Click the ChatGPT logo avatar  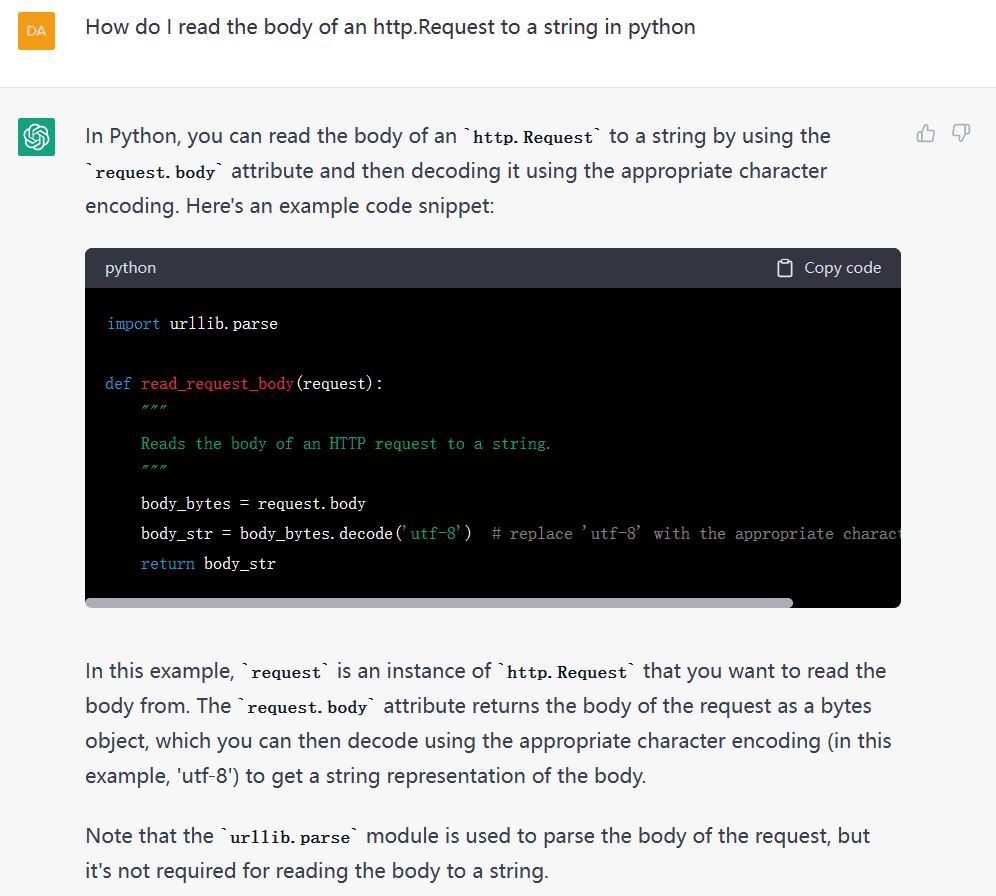tap(36, 136)
